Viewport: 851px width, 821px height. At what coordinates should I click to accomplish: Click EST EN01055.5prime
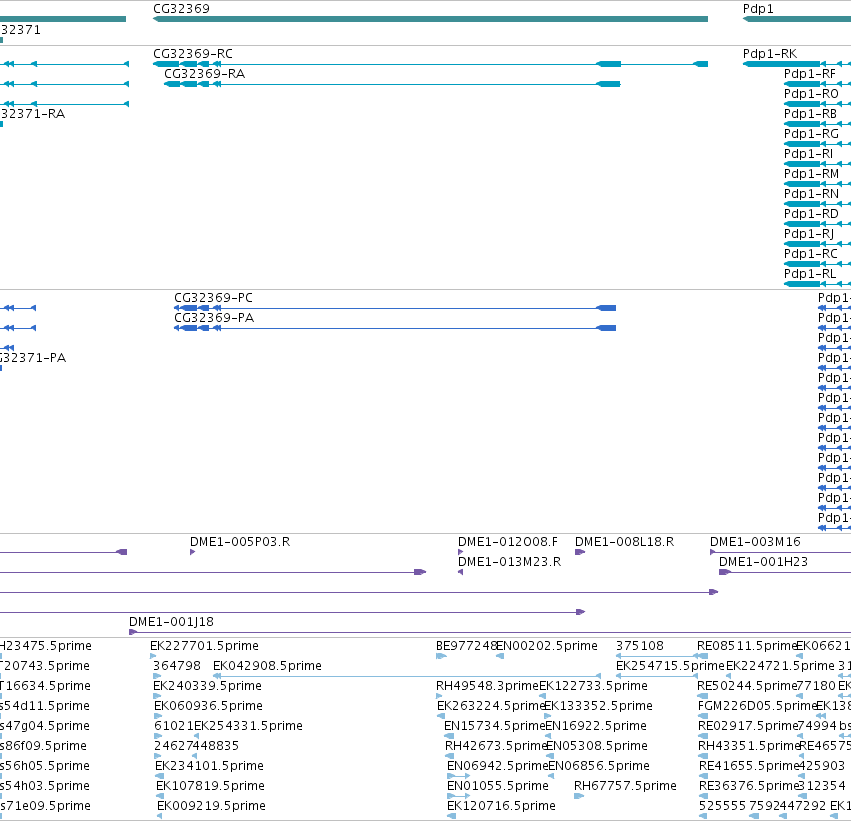[x=498, y=786]
